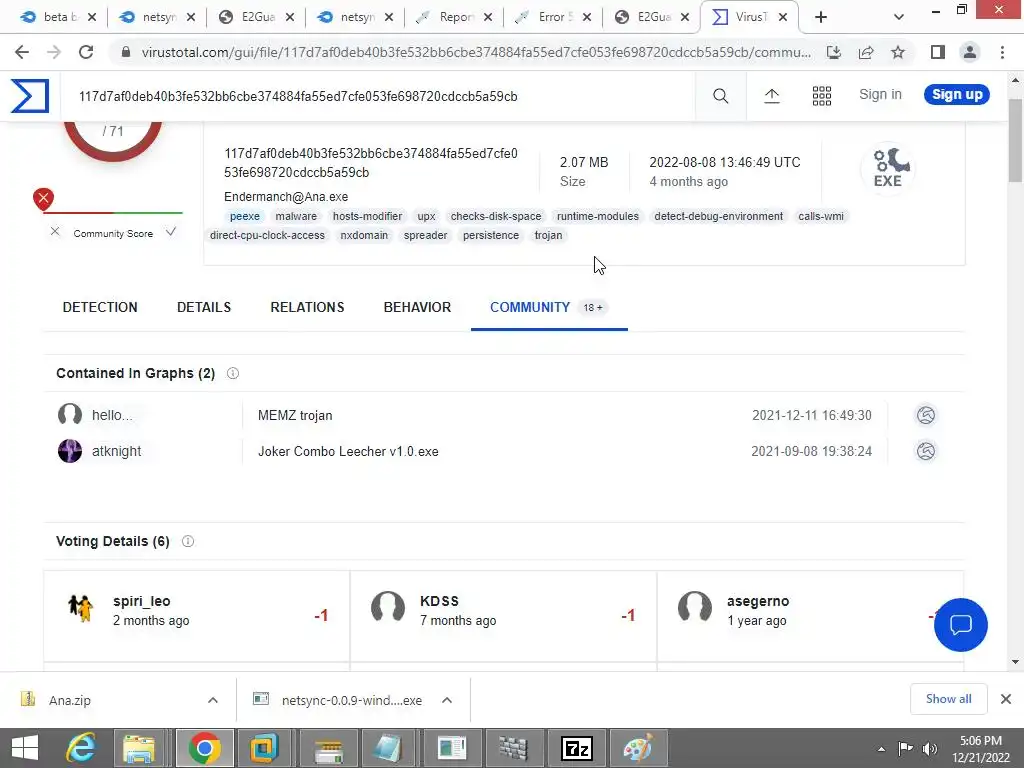Viewport: 1024px width, 768px height.
Task: Click the Windows Start button
Action: pos(25,748)
